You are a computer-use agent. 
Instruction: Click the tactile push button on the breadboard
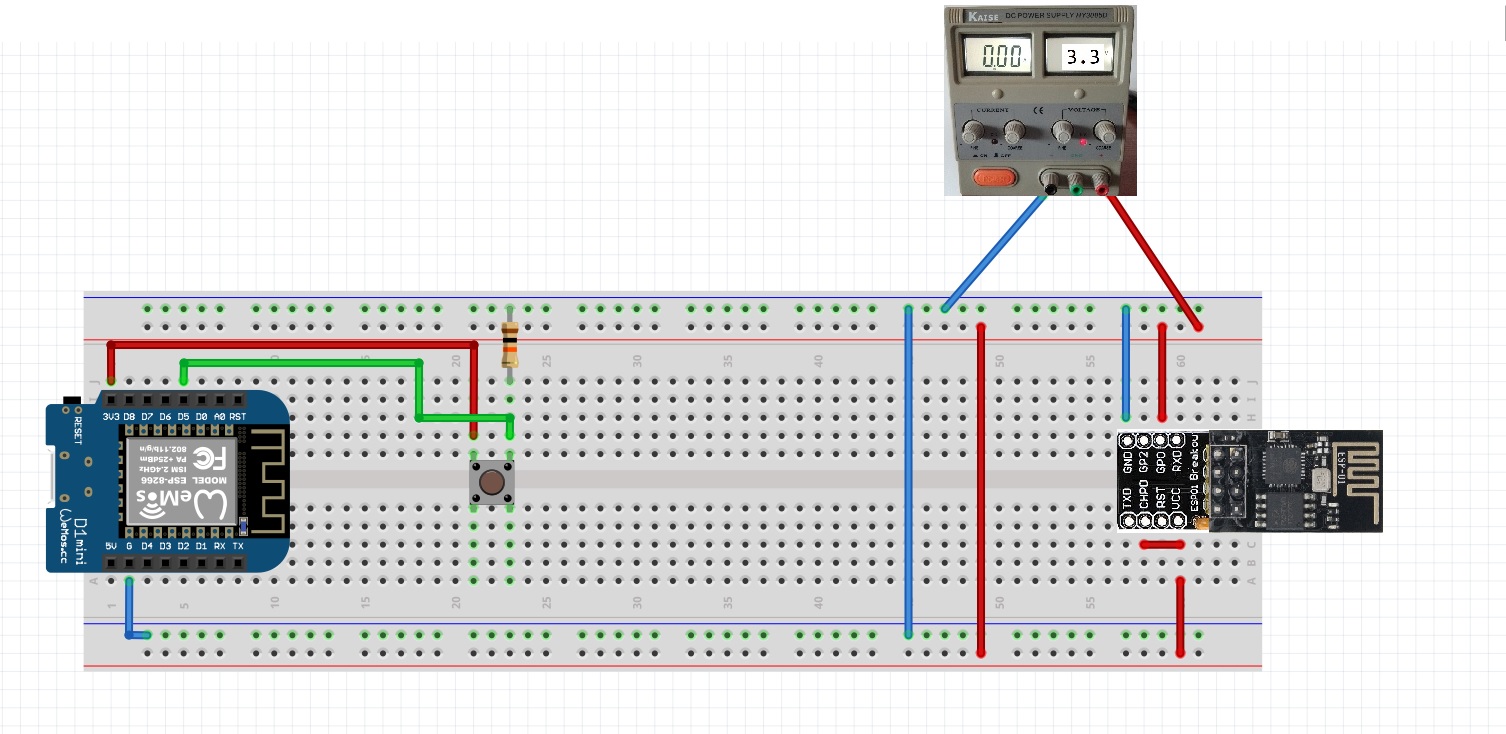click(x=491, y=483)
